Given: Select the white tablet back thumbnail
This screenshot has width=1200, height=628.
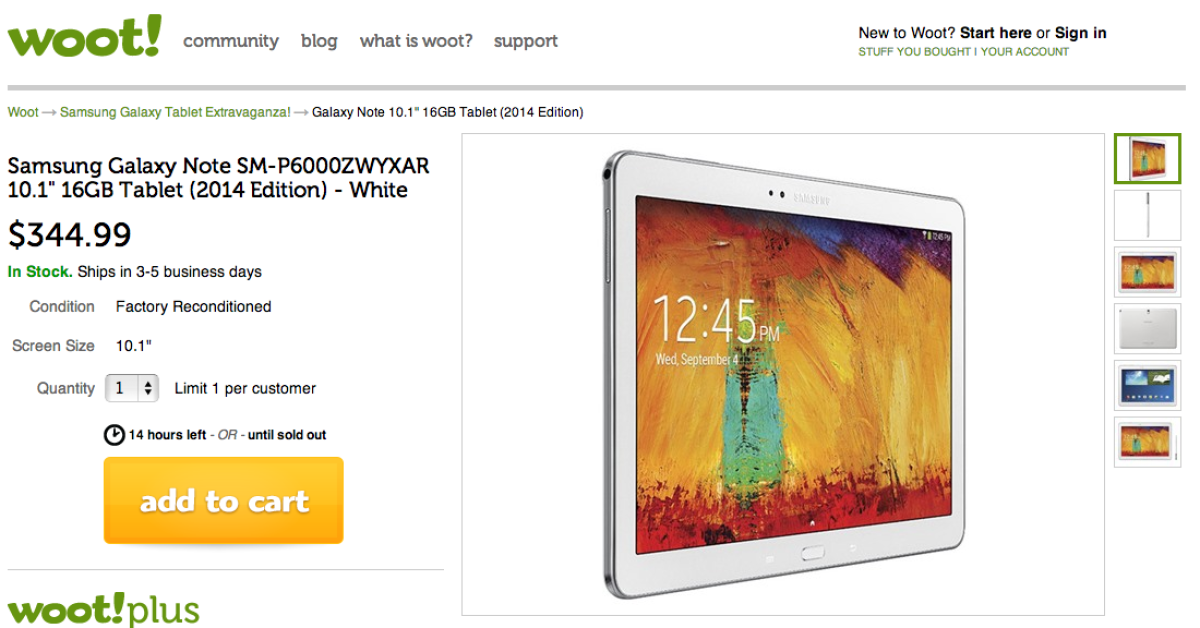Looking at the screenshot, I should (x=1147, y=328).
